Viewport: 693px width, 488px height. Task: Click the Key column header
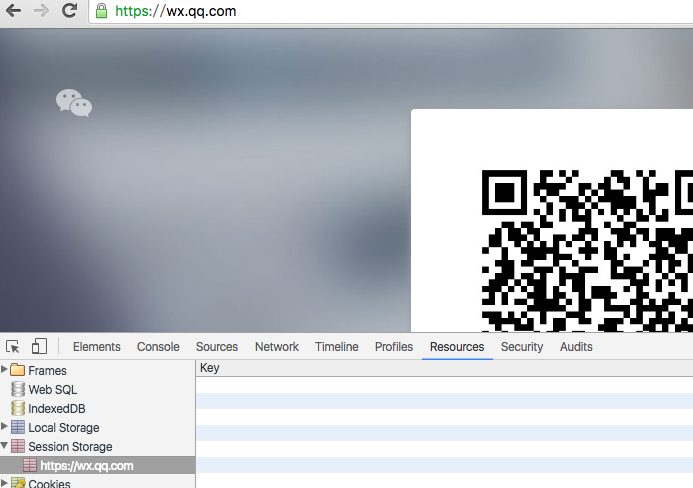(x=444, y=368)
